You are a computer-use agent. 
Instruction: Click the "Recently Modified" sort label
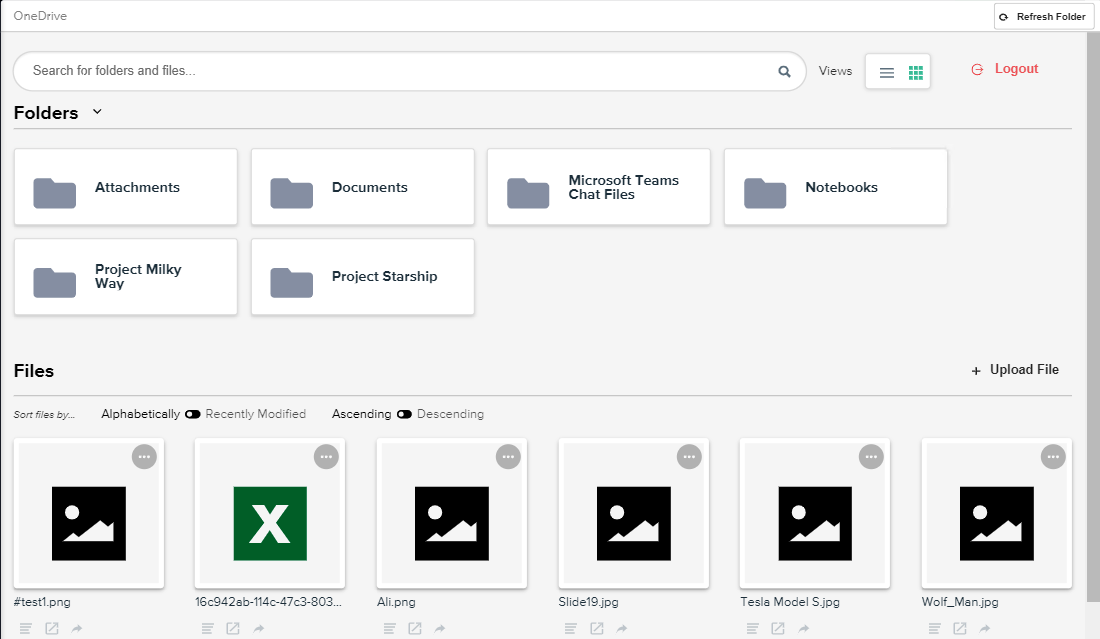pos(255,414)
